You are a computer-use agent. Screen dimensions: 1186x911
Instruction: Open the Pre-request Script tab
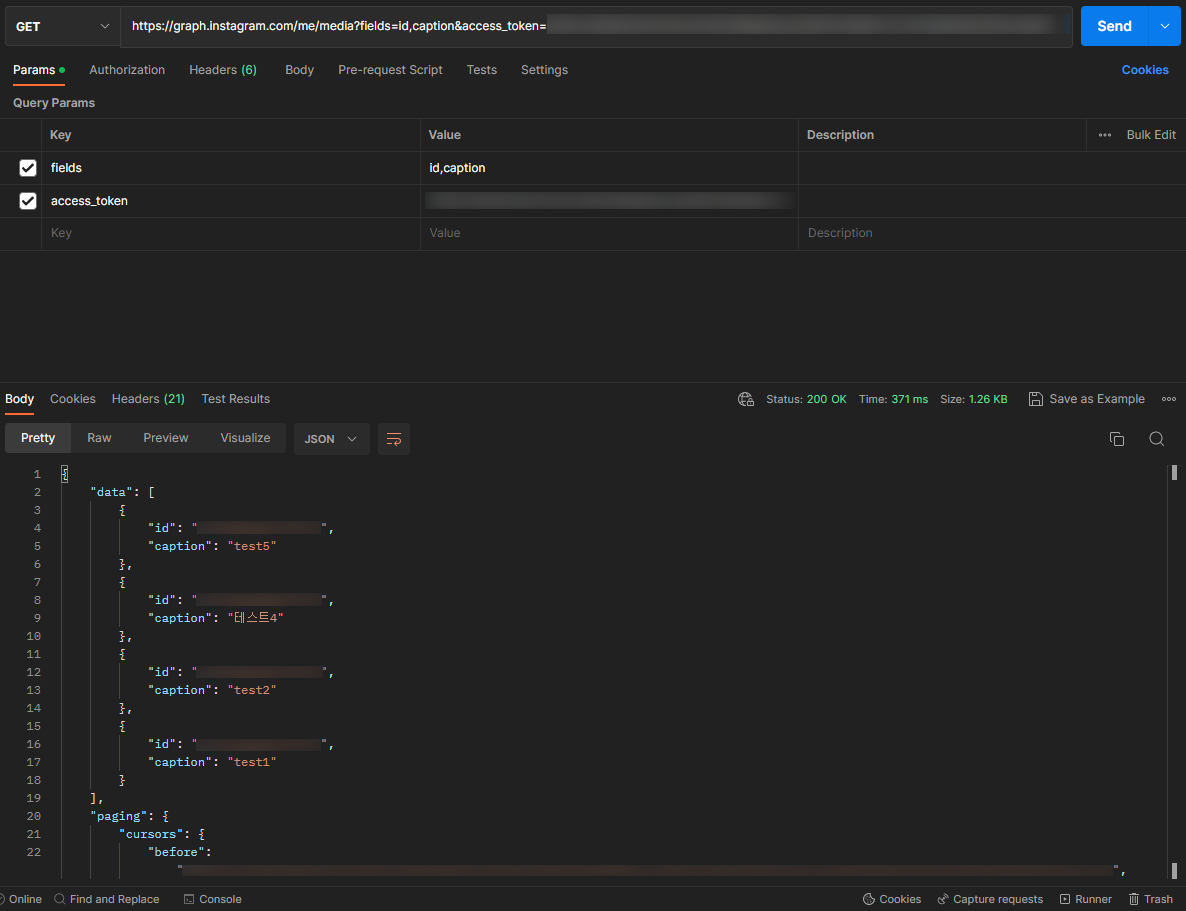390,70
